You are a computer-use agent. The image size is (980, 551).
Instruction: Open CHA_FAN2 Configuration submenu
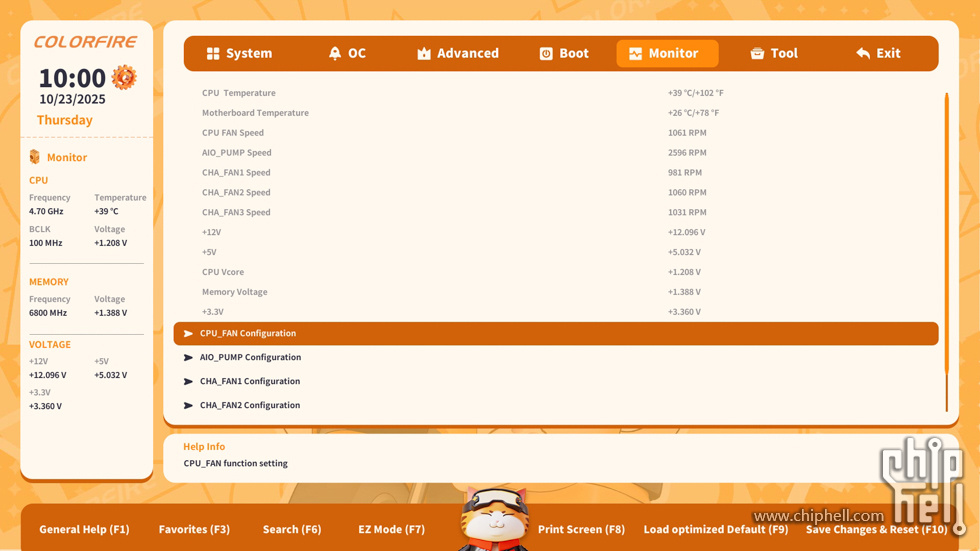249,405
